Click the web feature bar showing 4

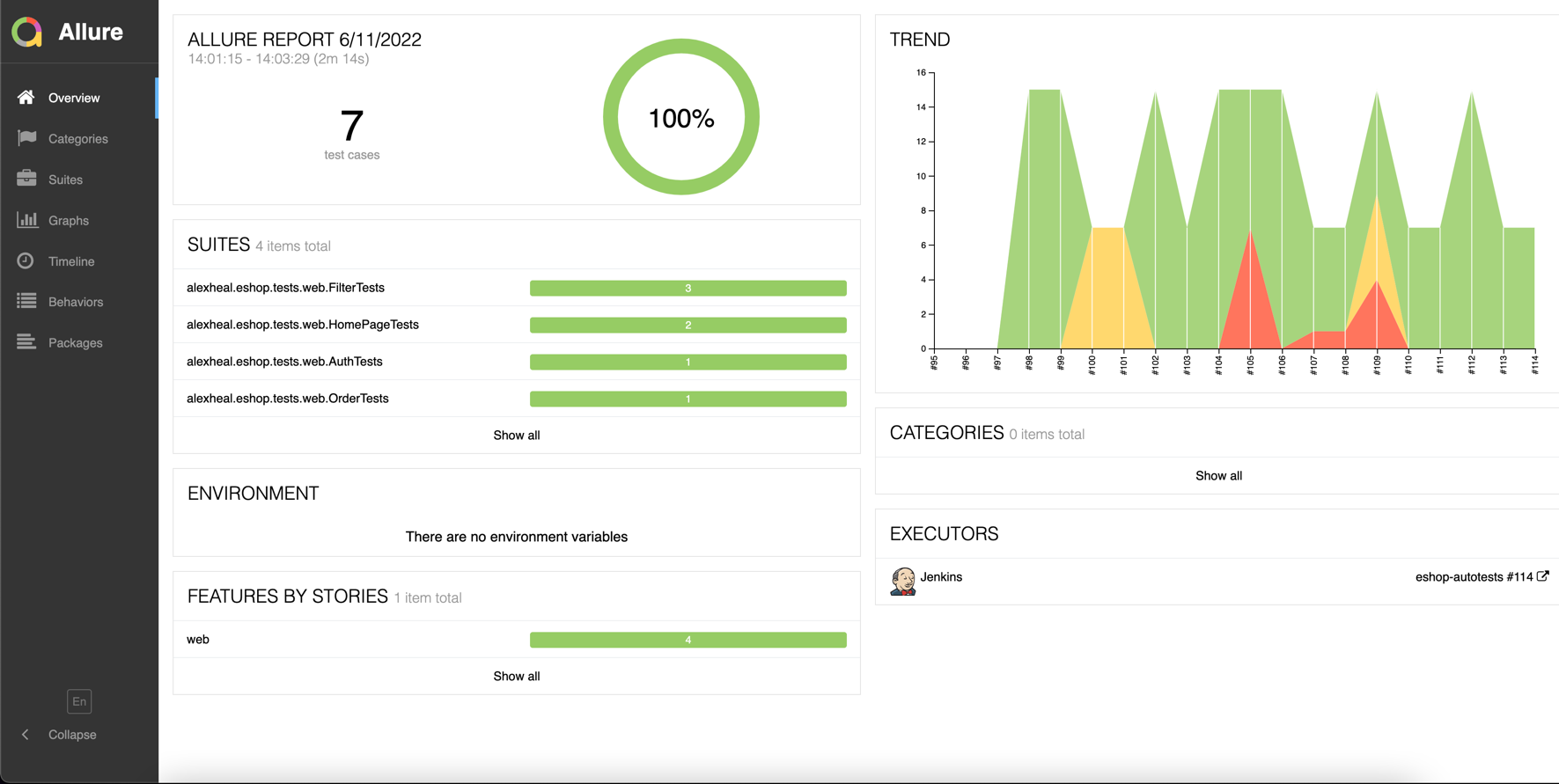tap(688, 640)
